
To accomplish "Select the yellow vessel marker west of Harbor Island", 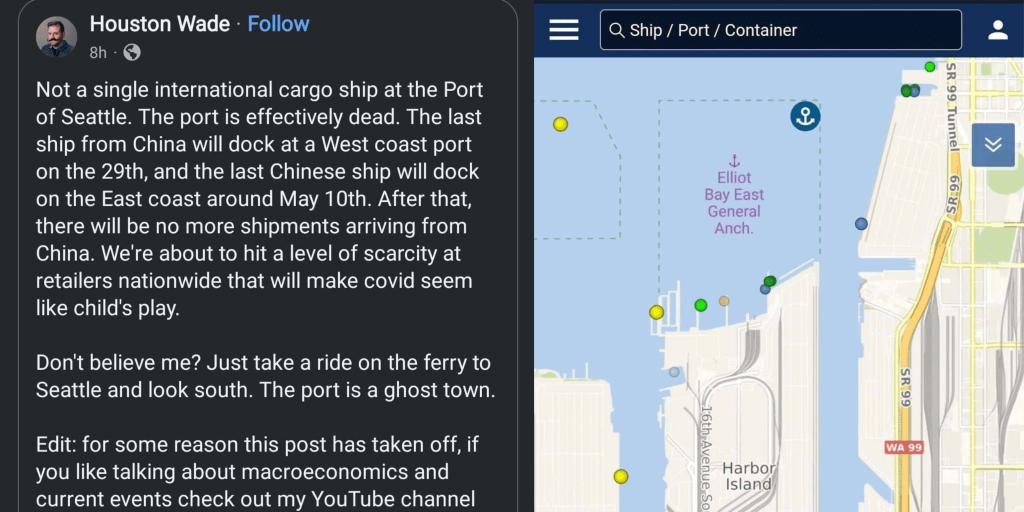I will click(621, 477).
